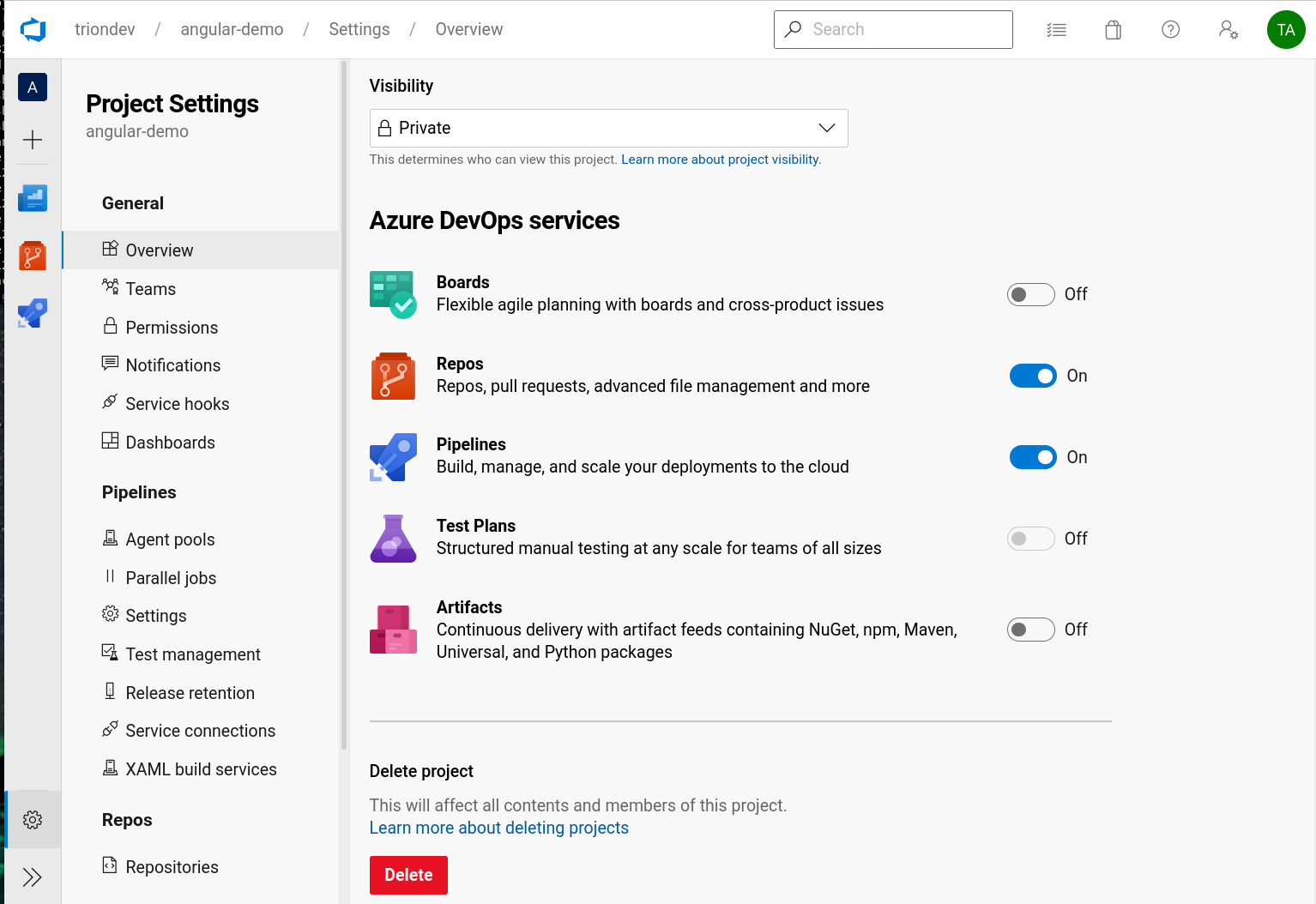Go to Settings breadcrumb
Viewport: 1316px width, 904px height.
(359, 29)
